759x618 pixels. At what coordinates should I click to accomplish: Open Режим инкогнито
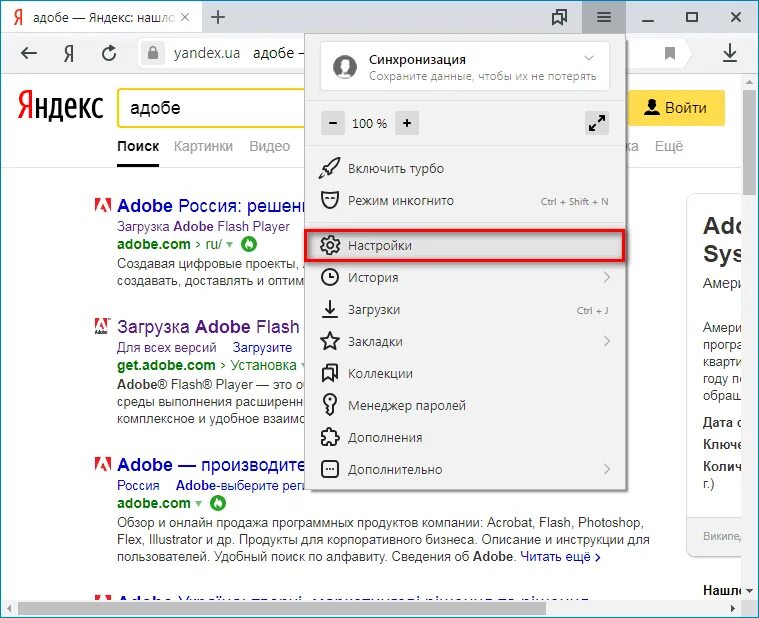tap(465, 200)
